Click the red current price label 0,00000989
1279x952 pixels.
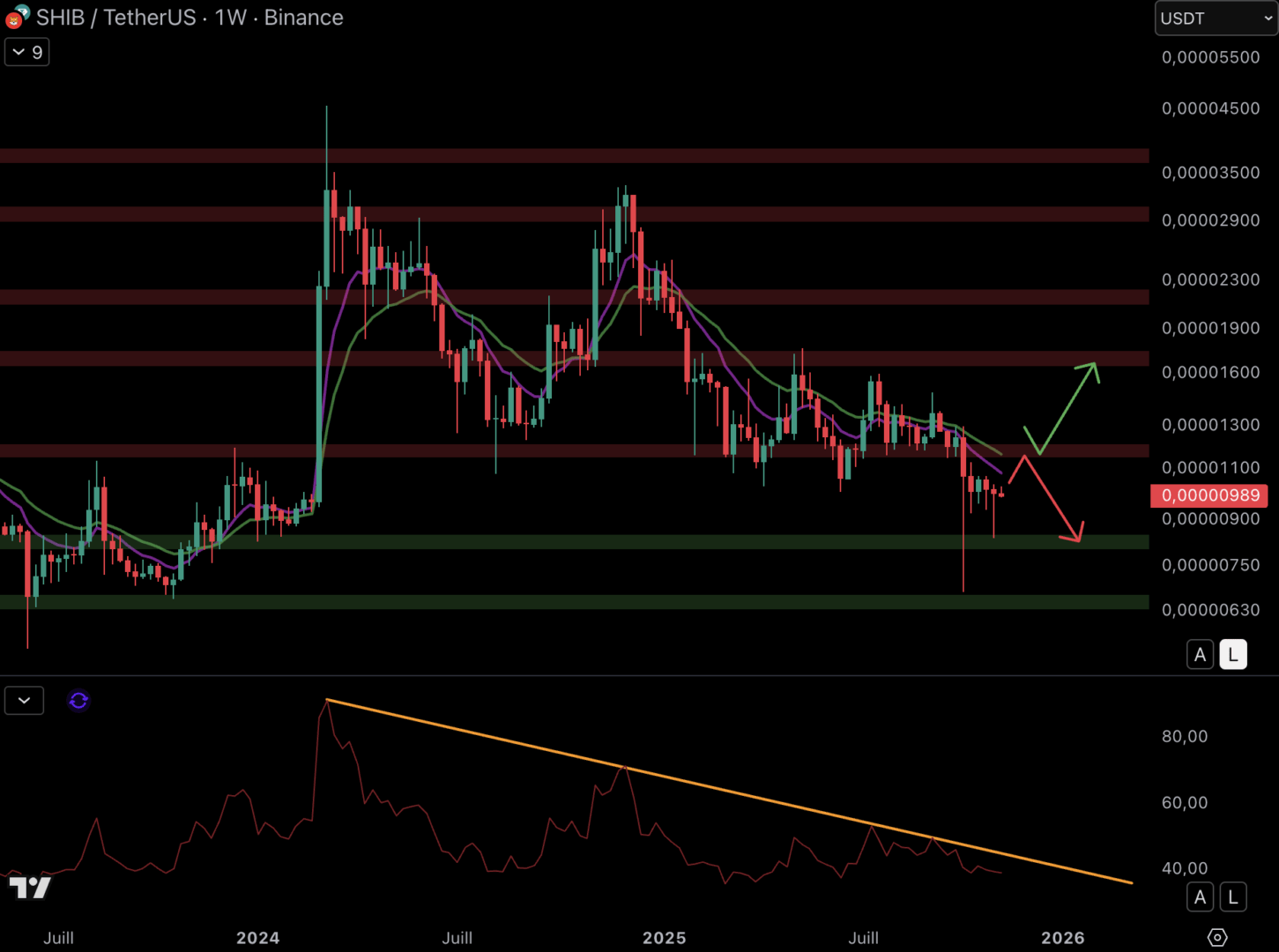[x=1208, y=495]
